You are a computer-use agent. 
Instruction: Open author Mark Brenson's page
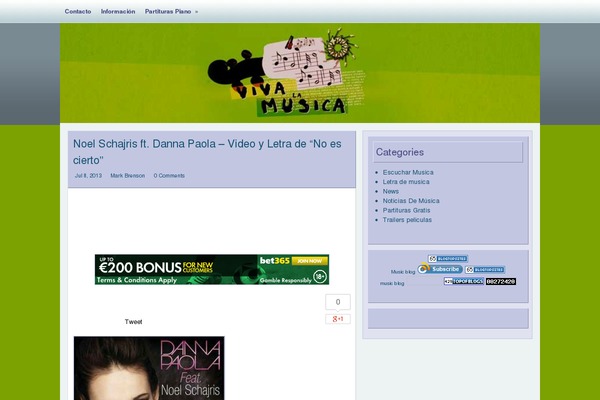coord(128,176)
